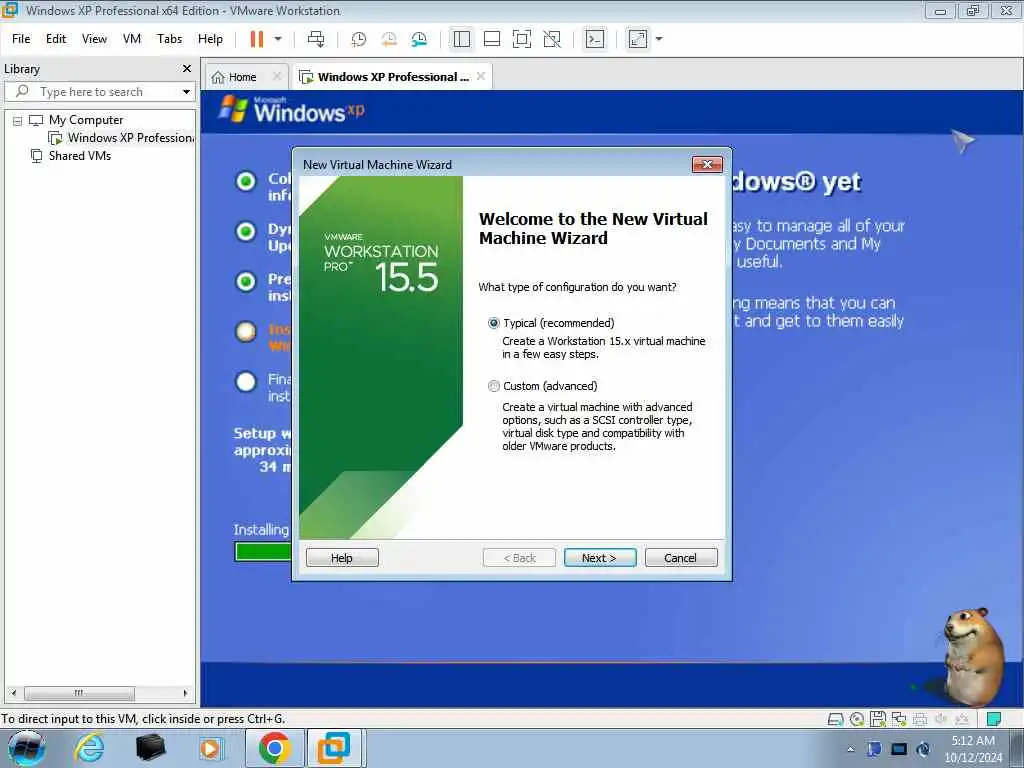Take a snapshot using the clock-plus icon
This screenshot has width=1024, height=768.
(x=359, y=39)
